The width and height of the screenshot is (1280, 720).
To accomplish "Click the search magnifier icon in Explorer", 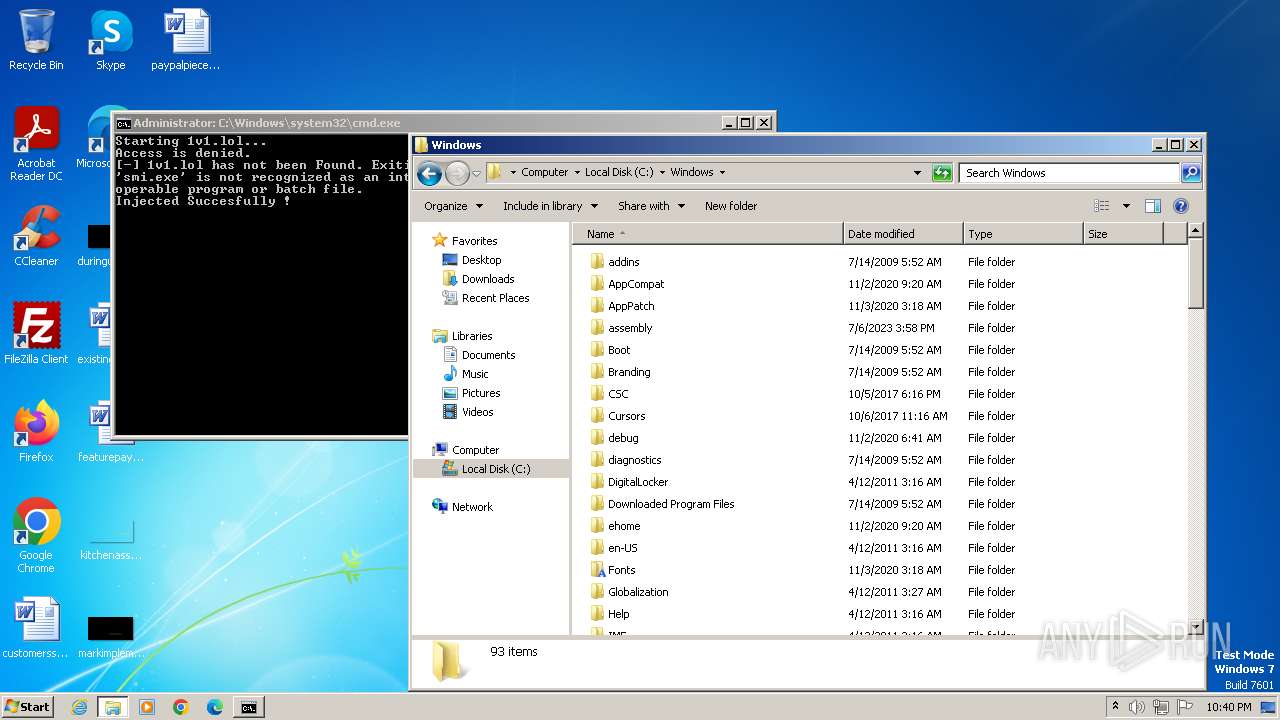I will tap(1190, 173).
